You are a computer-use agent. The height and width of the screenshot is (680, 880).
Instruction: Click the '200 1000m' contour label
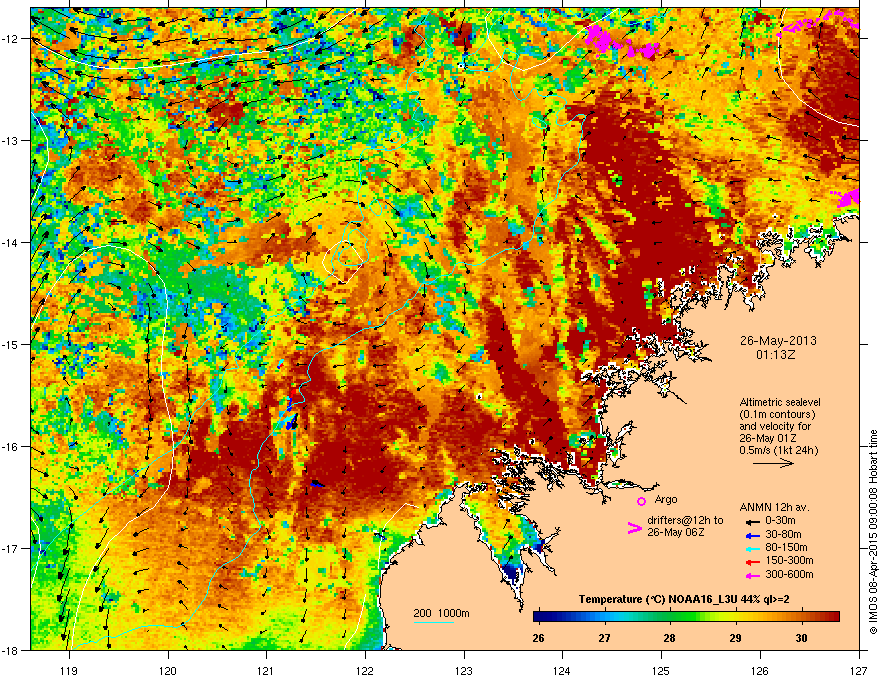pos(441,613)
